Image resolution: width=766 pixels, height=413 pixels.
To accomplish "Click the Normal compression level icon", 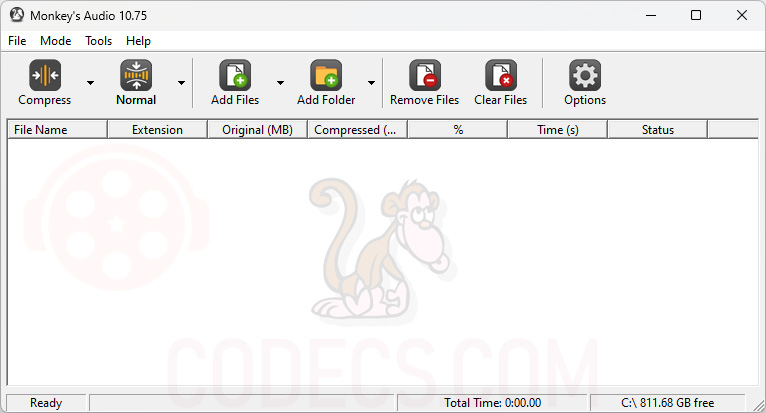I will [136, 75].
